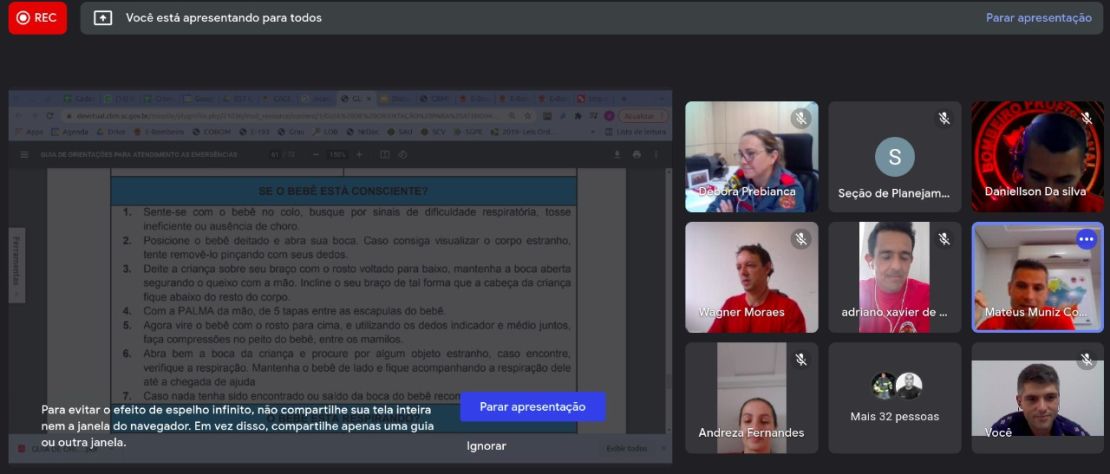1110x474 pixels.
Task: Select adriano xavier's video tile
Action: pyautogui.click(x=895, y=277)
